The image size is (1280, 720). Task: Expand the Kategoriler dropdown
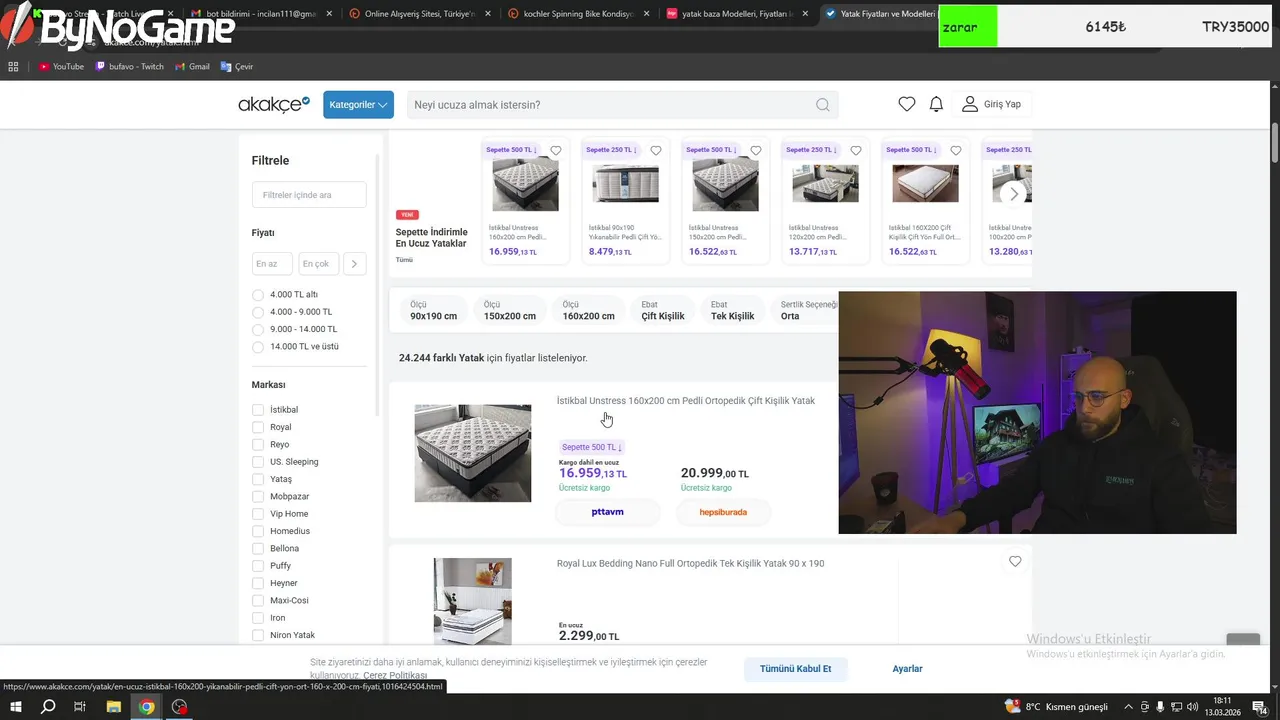click(358, 105)
